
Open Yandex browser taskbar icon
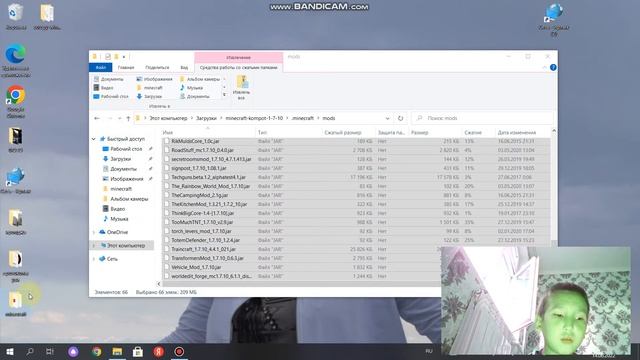click(159, 351)
